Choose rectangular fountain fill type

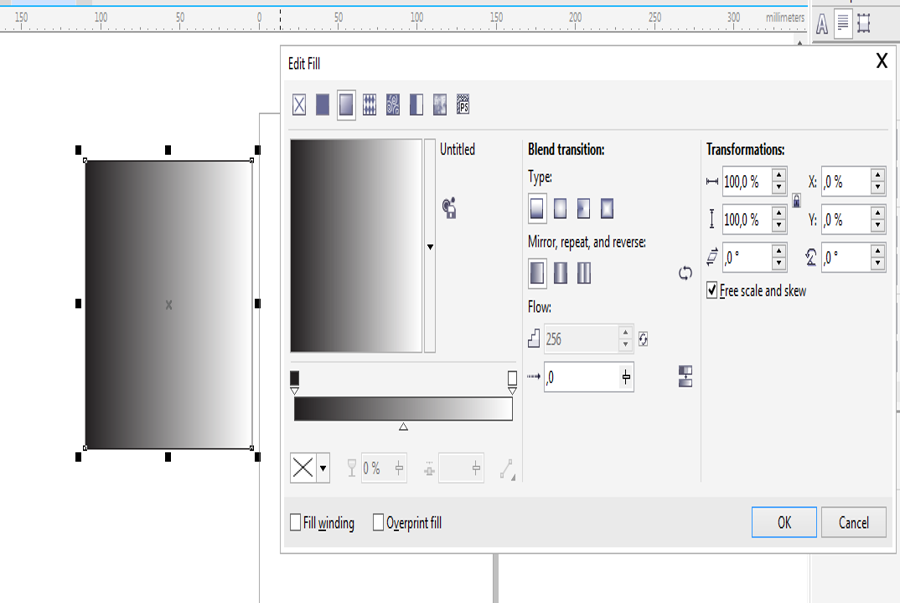coord(607,208)
